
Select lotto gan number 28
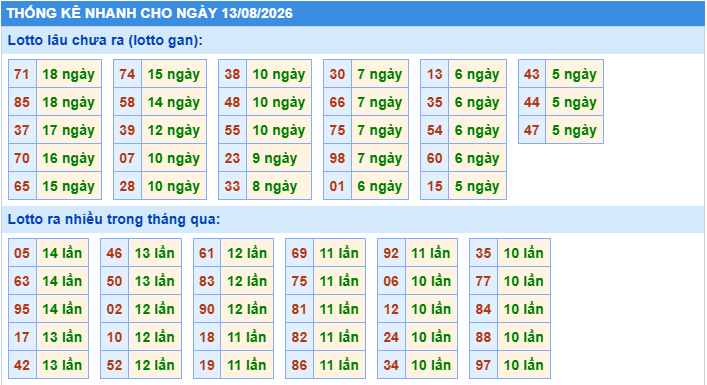tap(128, 186)
